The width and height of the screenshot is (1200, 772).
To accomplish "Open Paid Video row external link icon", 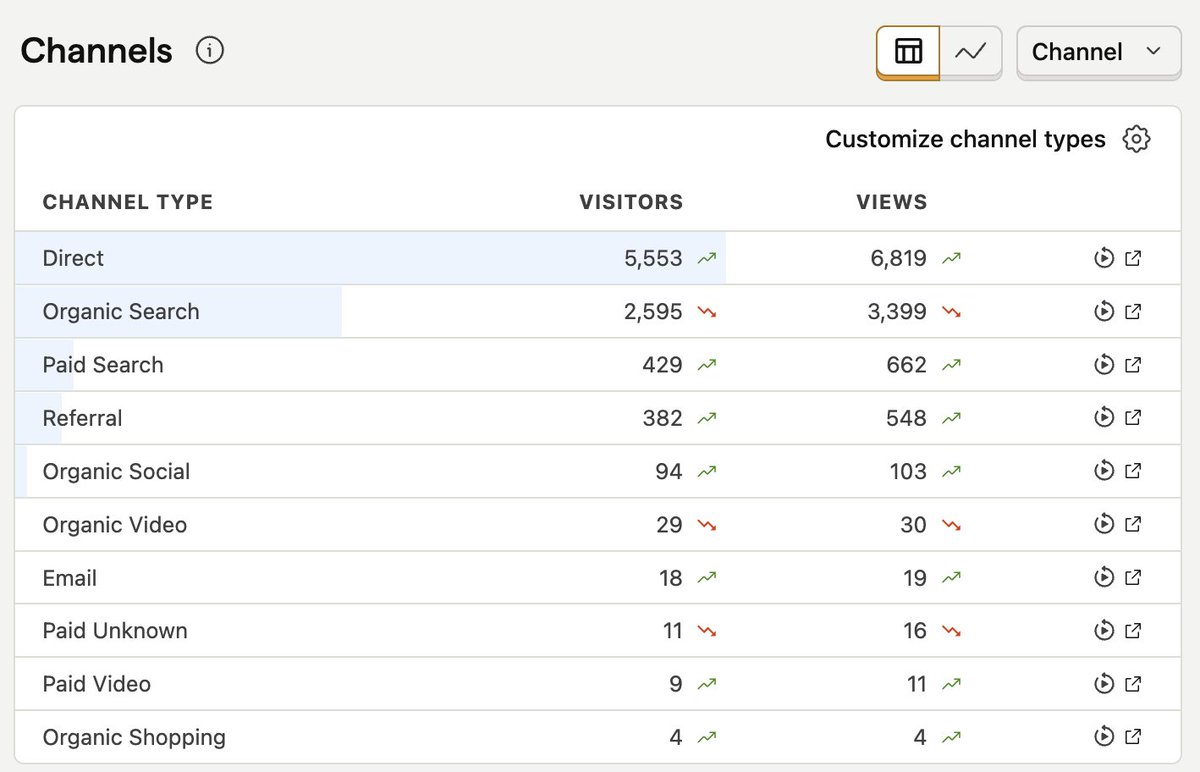I will pyautogui.click(x=1133, y=684).
